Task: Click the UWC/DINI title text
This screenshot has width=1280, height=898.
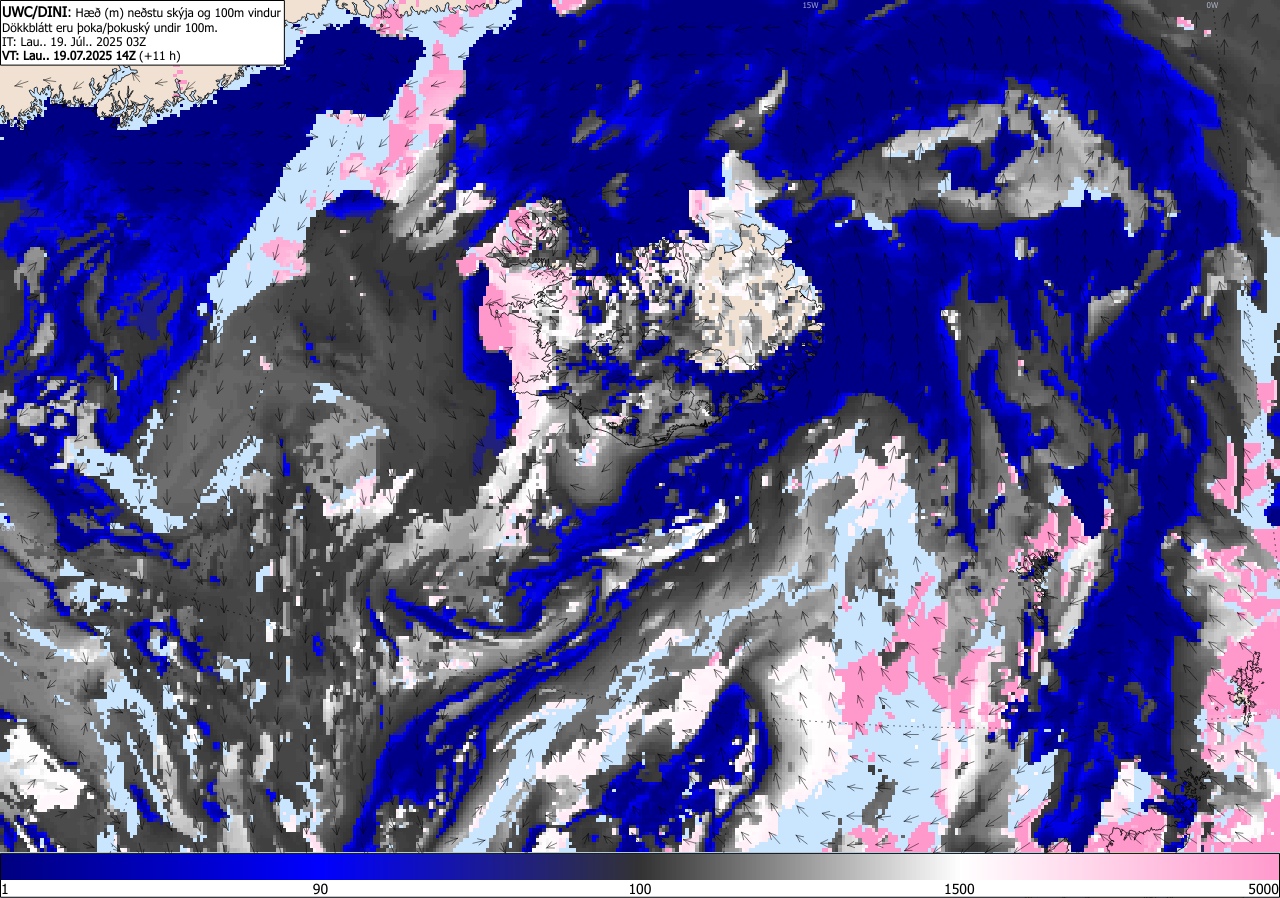Action: point(36,11)
